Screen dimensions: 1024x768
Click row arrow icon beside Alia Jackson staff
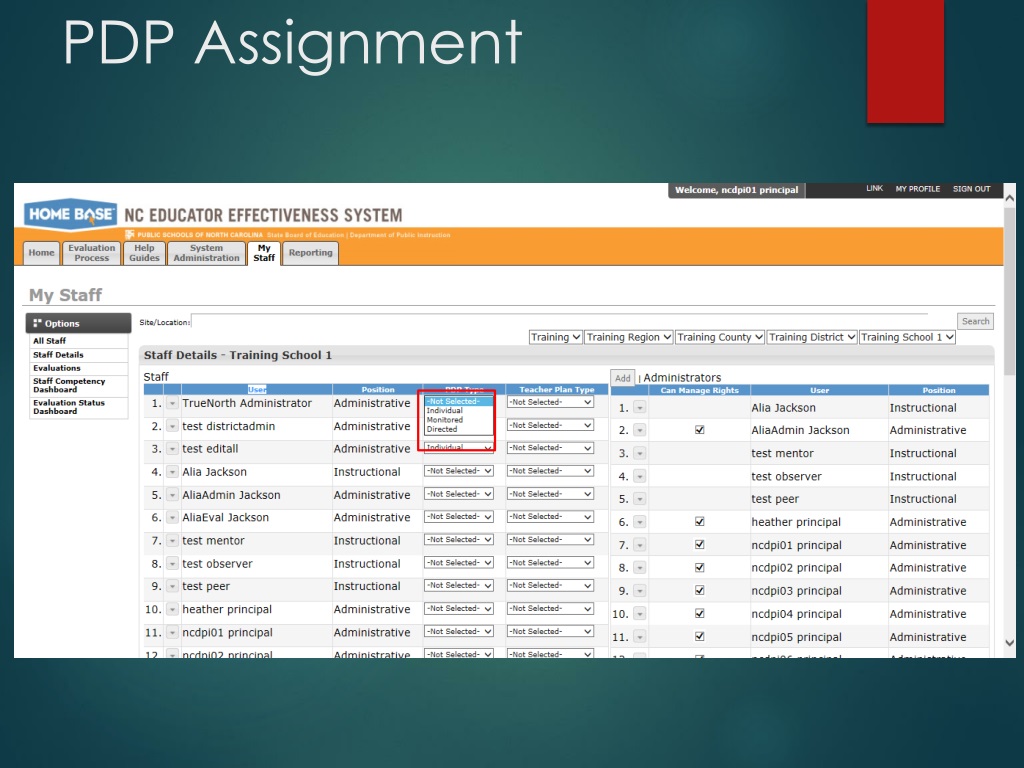[x=172, y=473]
